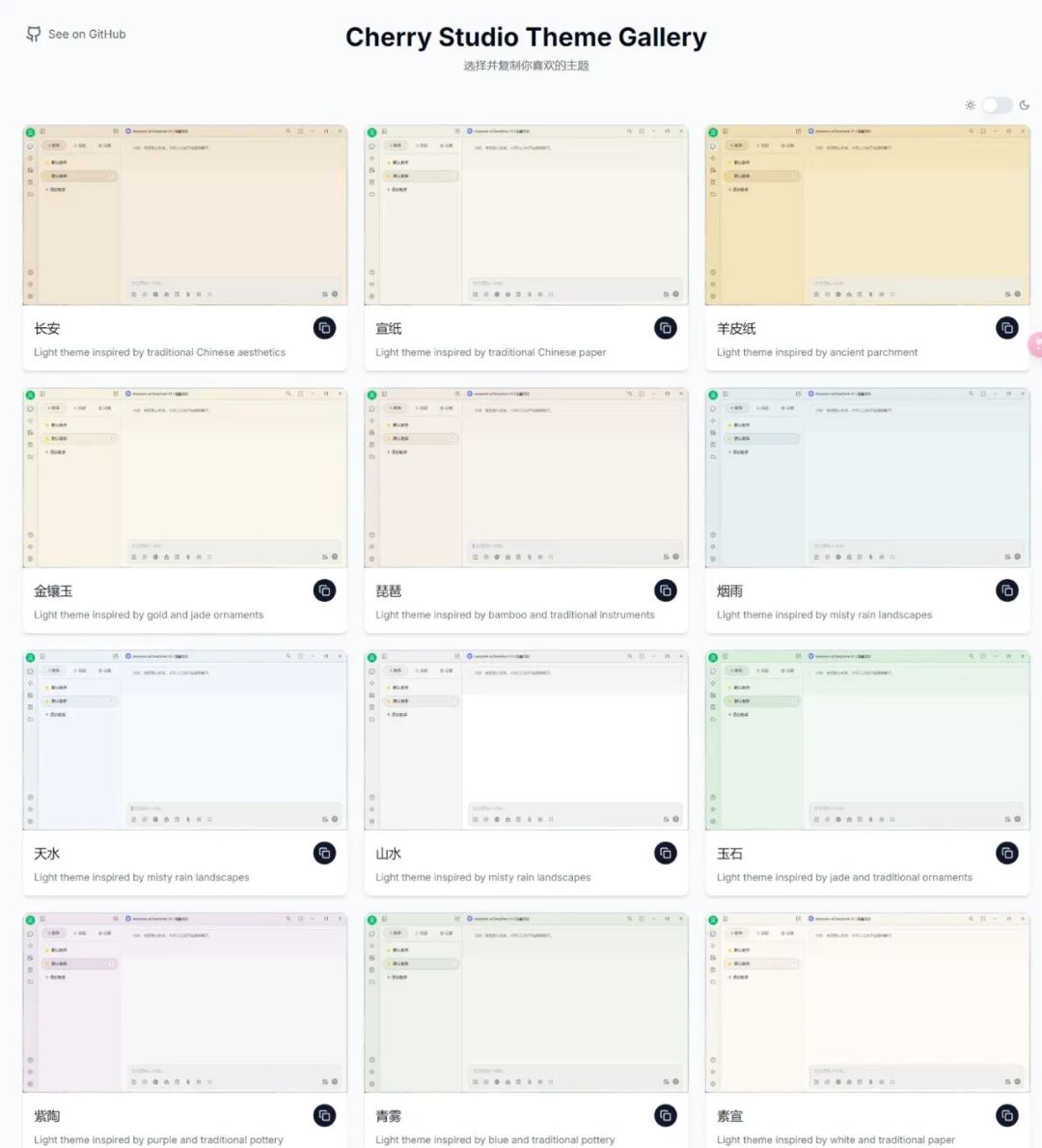Open the See on GitHub link
This screenshot has width=1042, height=1148.
click(76, 35)
